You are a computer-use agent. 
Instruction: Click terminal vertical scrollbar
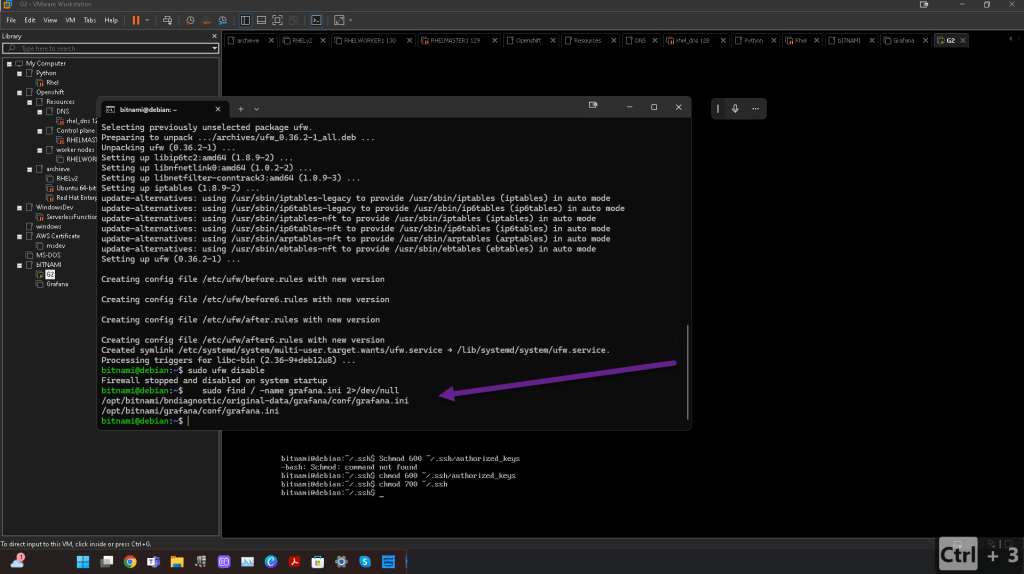(x=688, y=372)
